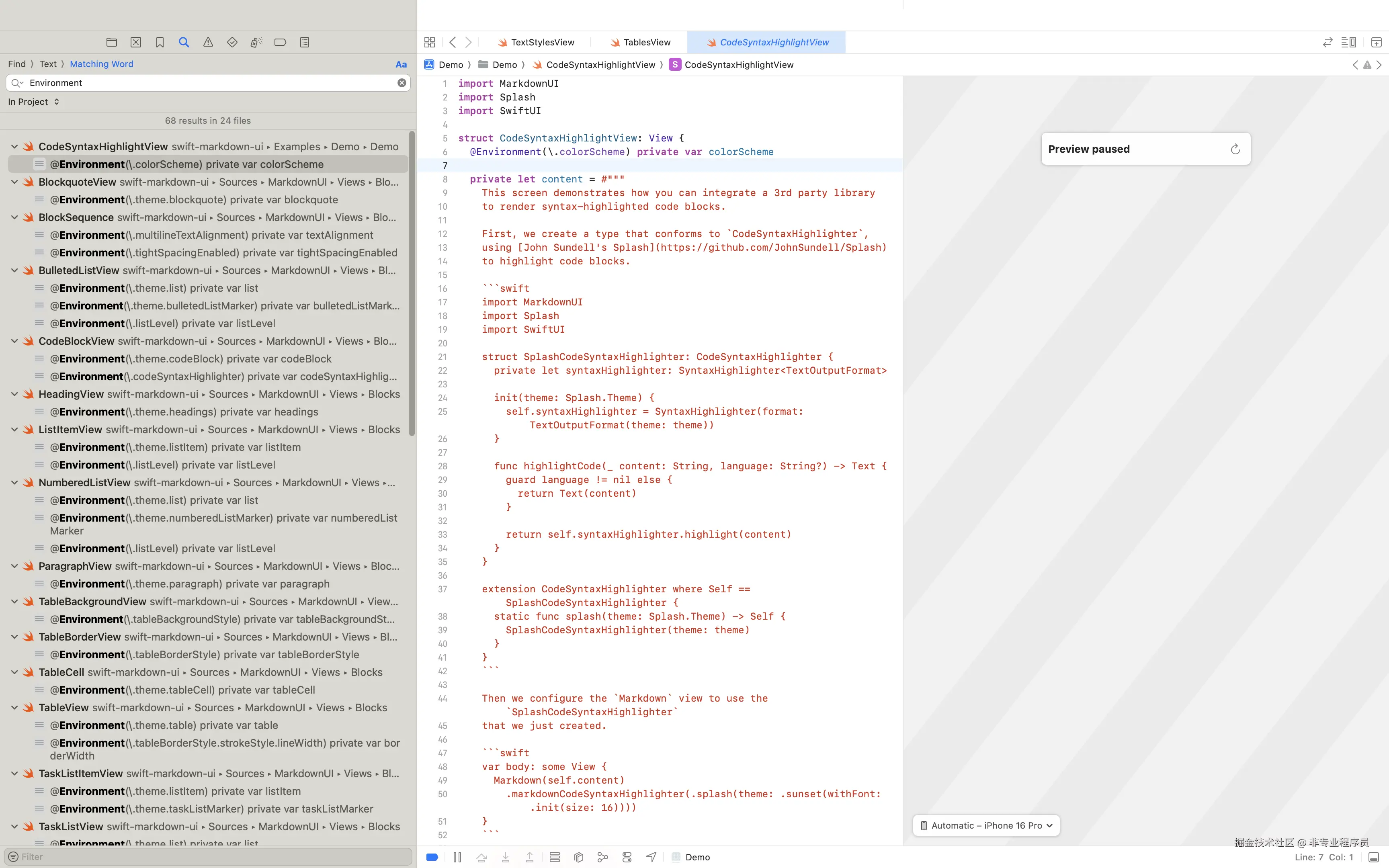Viewport: 1389px width, 868px height.
Task: Toggle case sensitivity Aa option
Action: pyautogui.click(x=401, y=64)
